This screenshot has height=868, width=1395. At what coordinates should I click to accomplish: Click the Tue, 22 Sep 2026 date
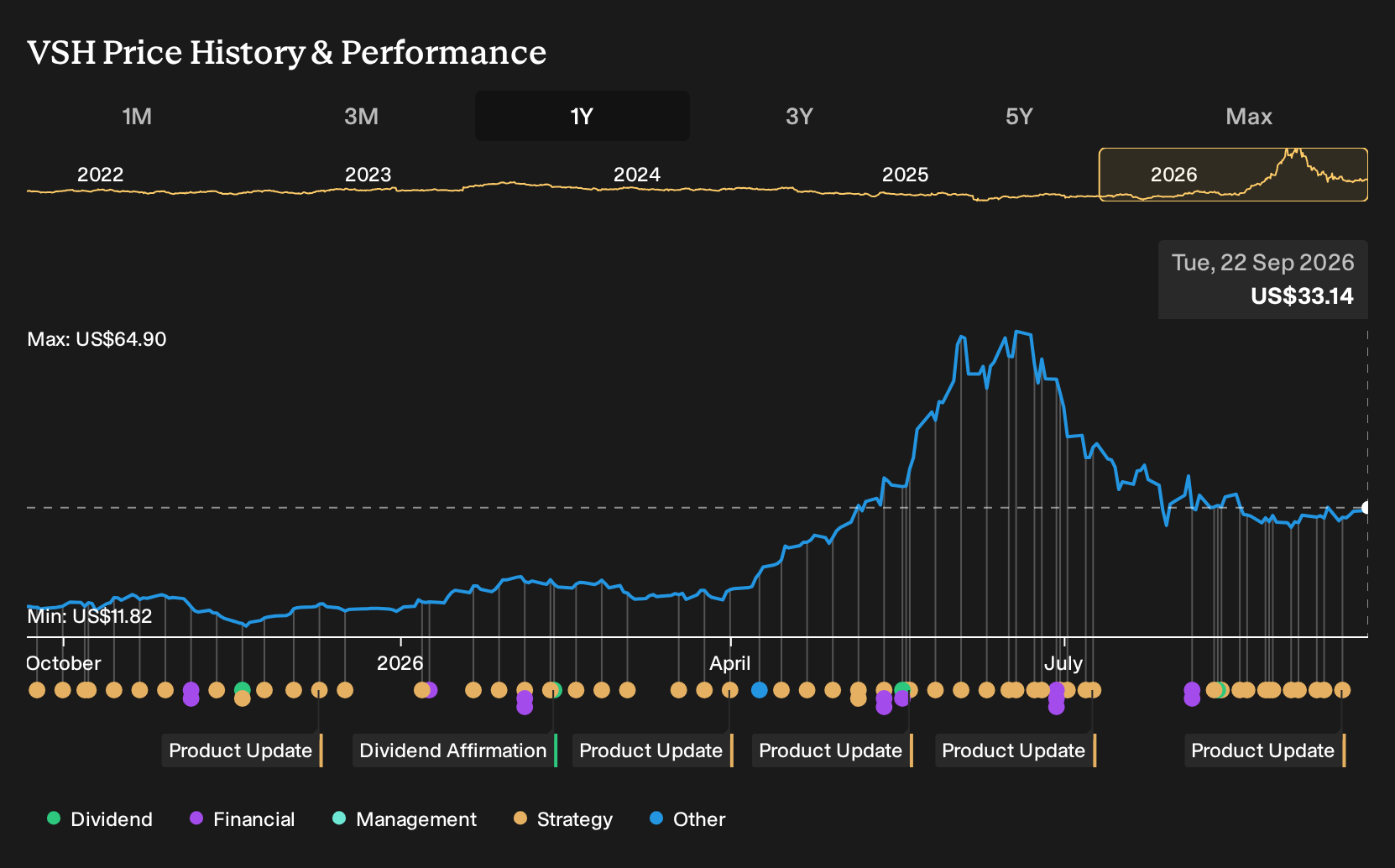1262,263
